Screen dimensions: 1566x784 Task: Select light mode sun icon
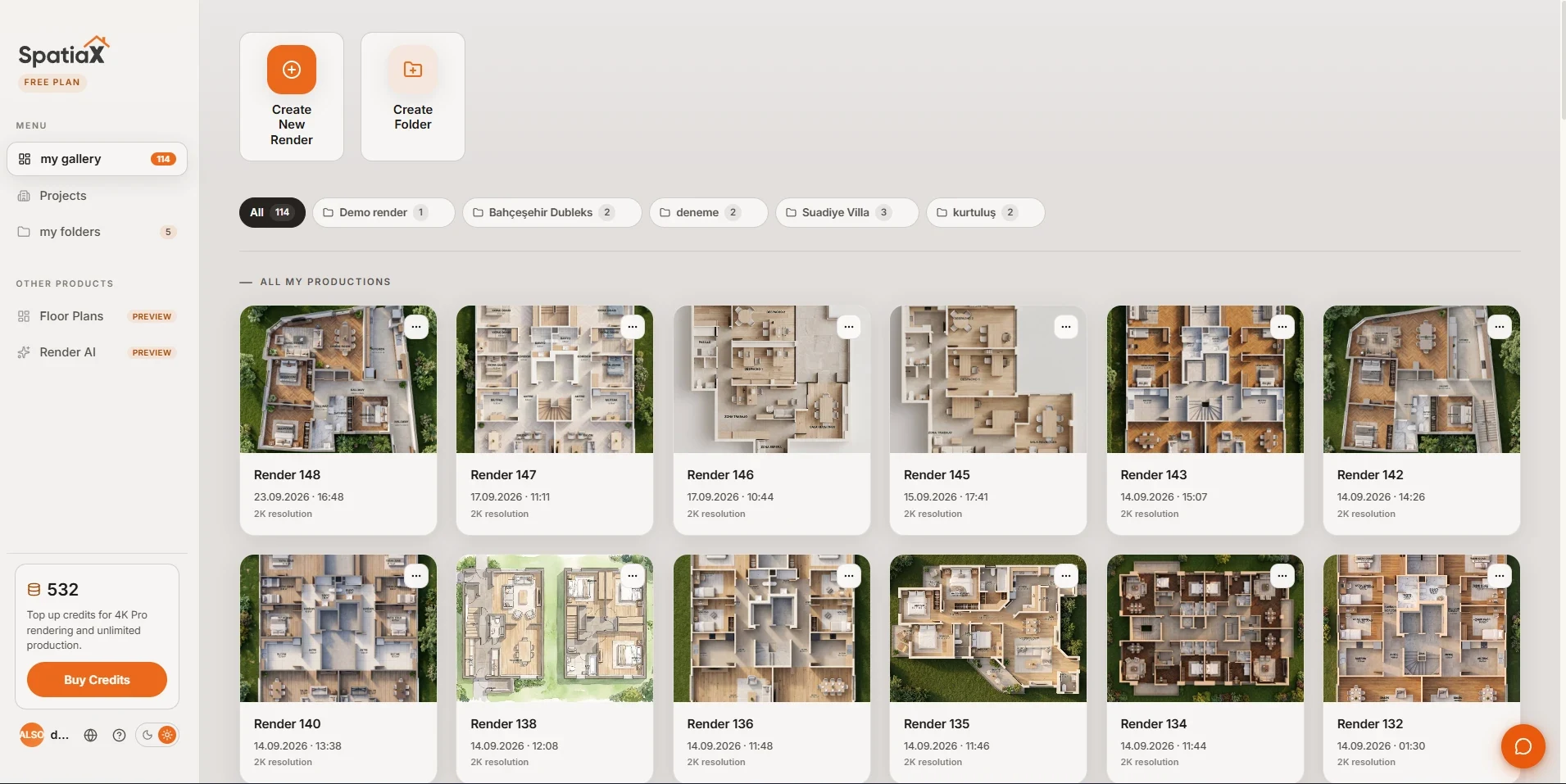pyautogui.click(x=167, y=735)
